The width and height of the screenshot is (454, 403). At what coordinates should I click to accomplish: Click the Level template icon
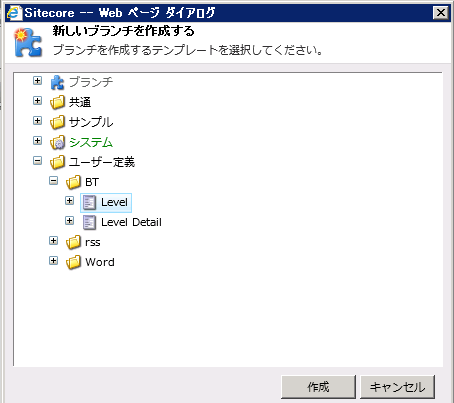pos(89,202)
